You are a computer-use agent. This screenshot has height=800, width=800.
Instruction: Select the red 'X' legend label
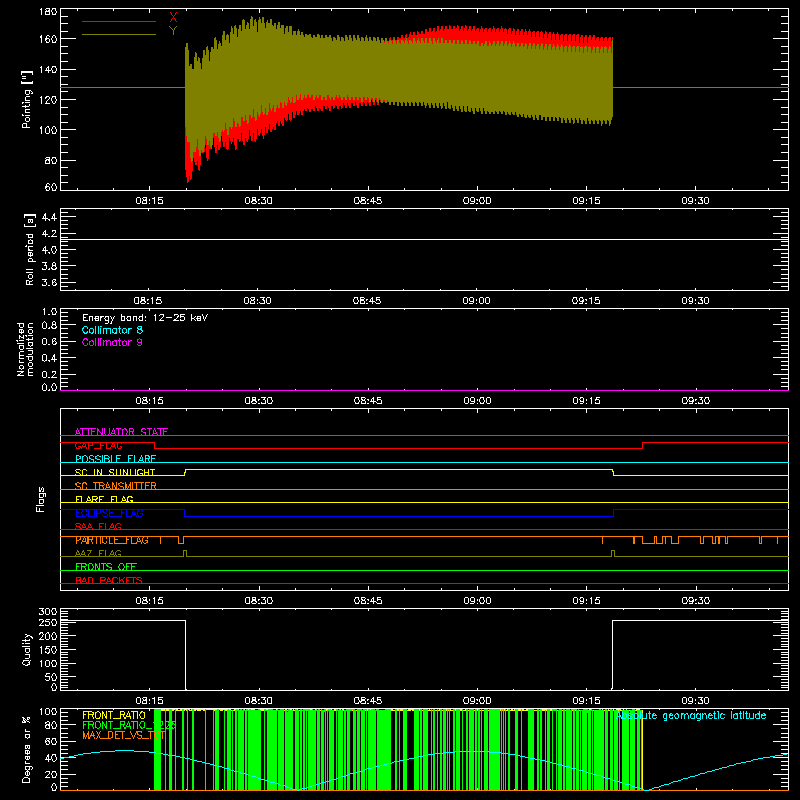click(x=173, y=18)
